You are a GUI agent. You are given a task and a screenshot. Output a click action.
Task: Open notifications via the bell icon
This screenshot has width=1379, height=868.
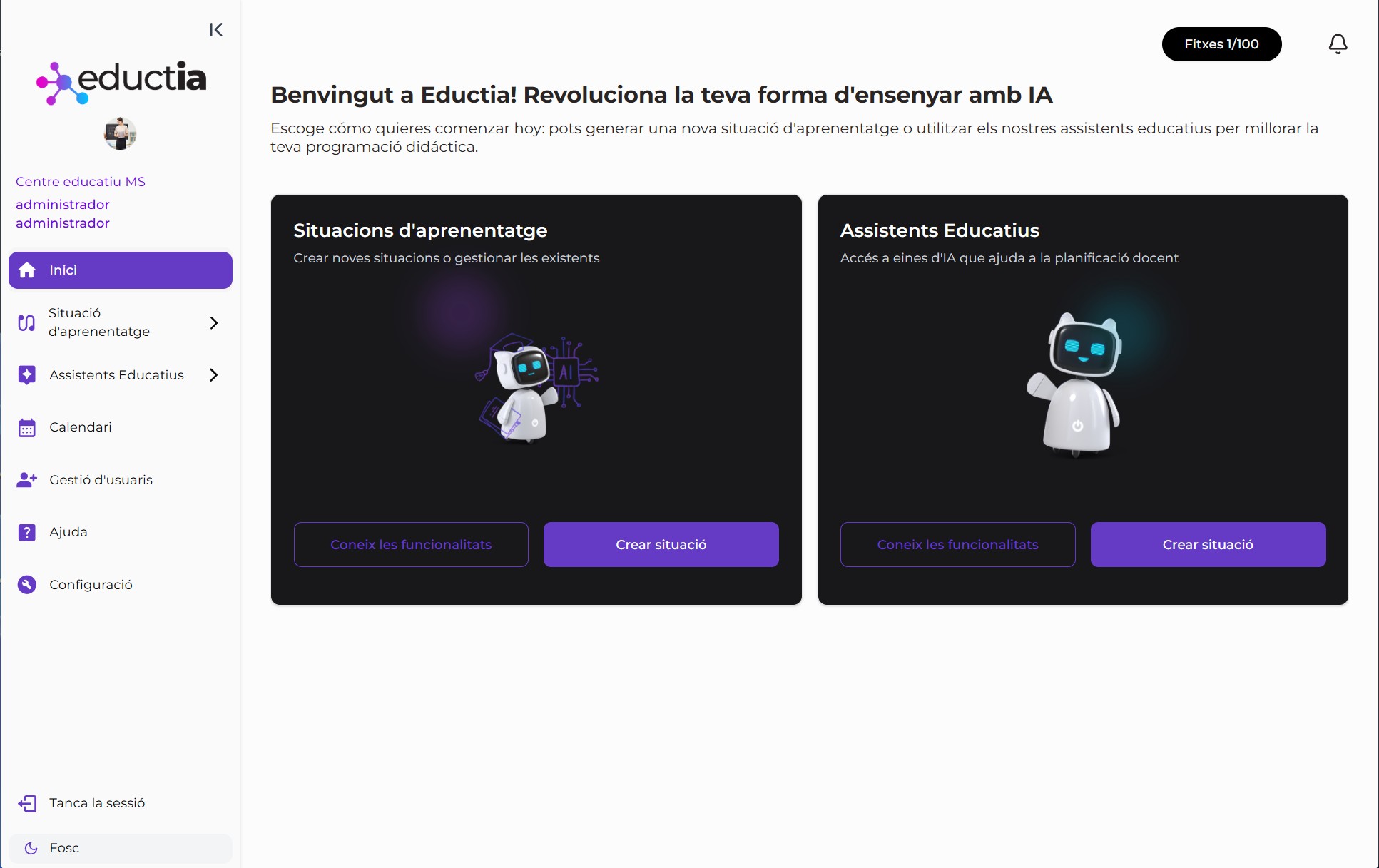1338,44
